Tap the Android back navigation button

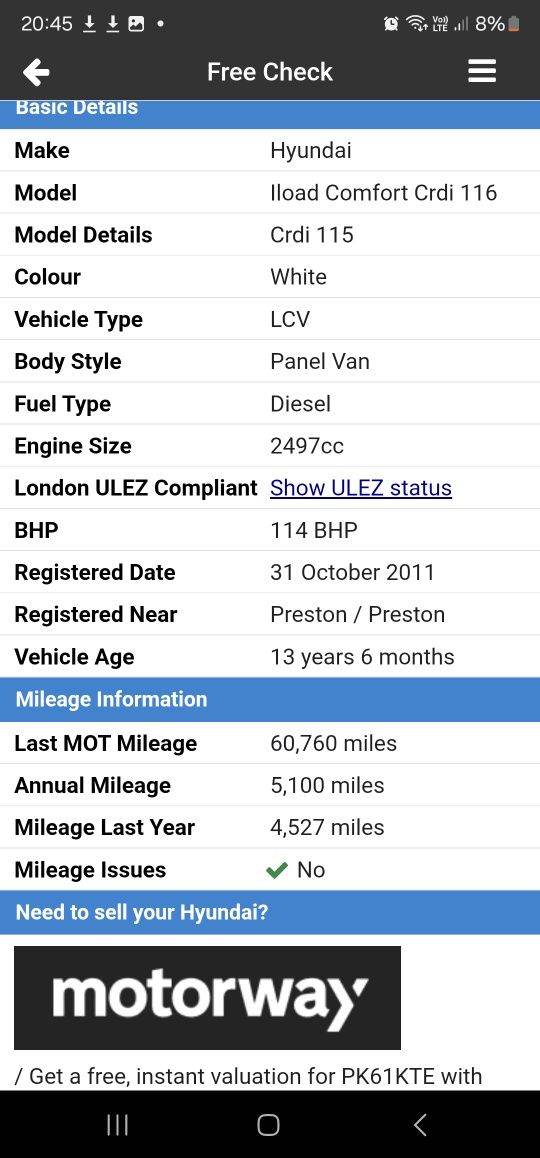click(420, 1125)
